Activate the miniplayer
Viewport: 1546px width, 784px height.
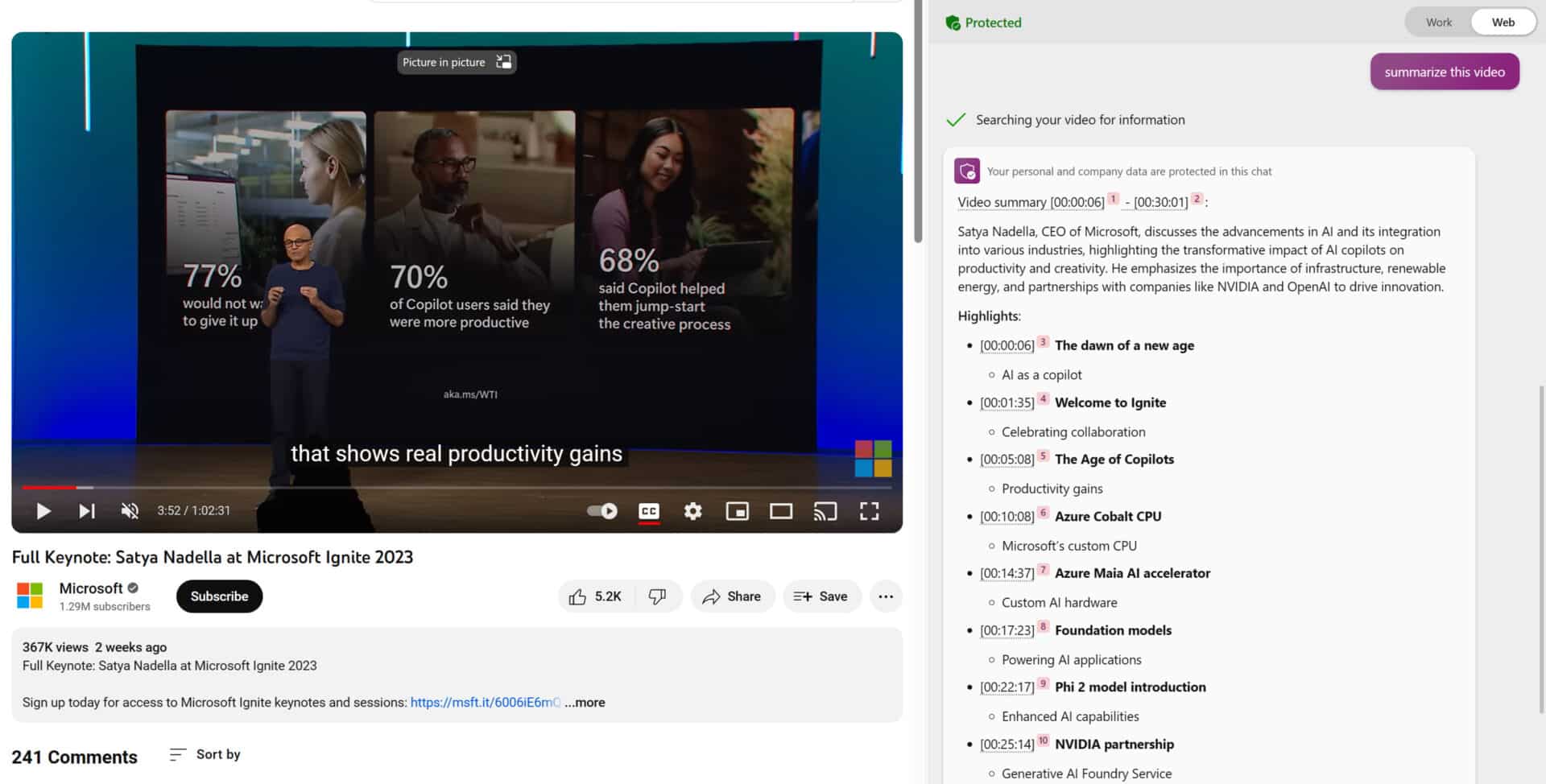(x=737, y=510)
